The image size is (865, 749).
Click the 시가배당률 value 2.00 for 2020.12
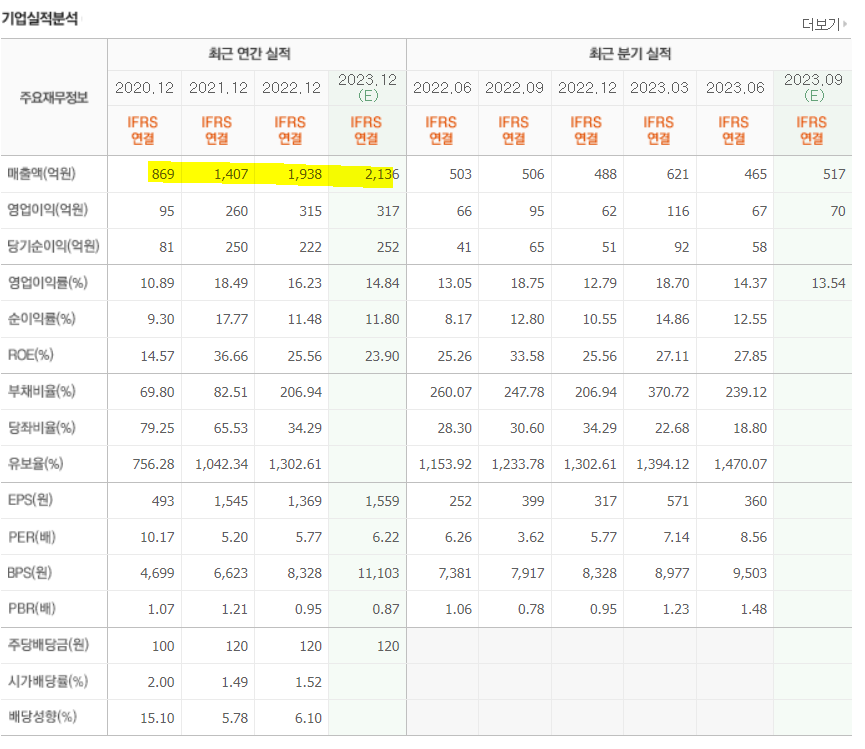161,682
